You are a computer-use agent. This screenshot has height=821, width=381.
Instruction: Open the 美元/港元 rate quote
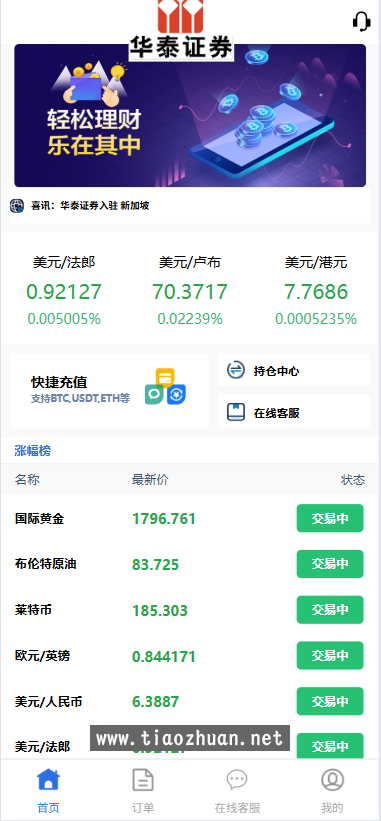tap(316, 290)
